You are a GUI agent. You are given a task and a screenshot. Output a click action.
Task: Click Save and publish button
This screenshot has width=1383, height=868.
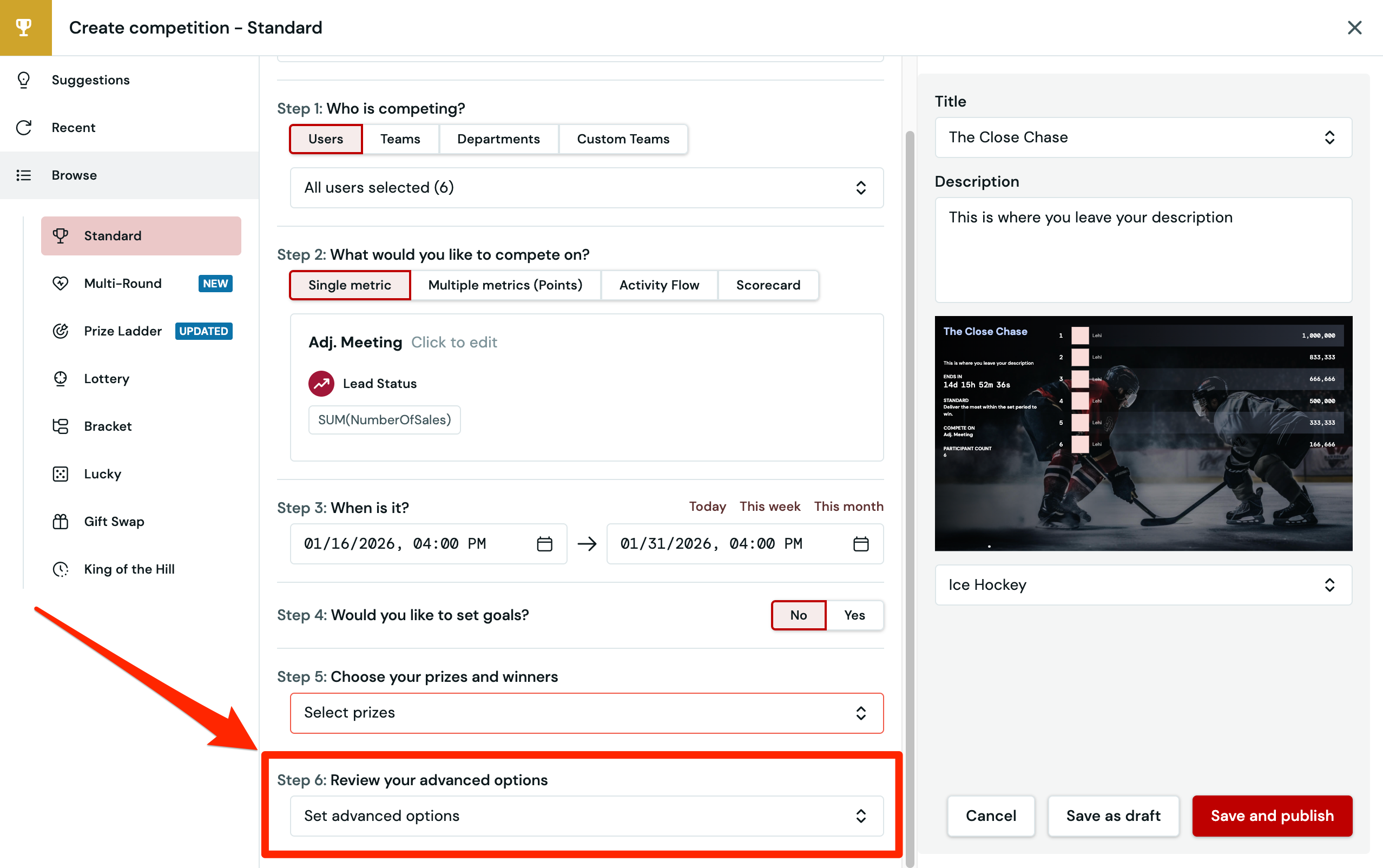1272,816
